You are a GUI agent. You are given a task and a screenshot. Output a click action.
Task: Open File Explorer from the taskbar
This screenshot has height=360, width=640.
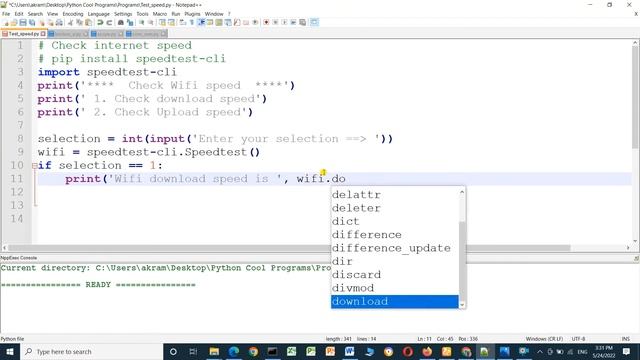click(x=214, y=352)
